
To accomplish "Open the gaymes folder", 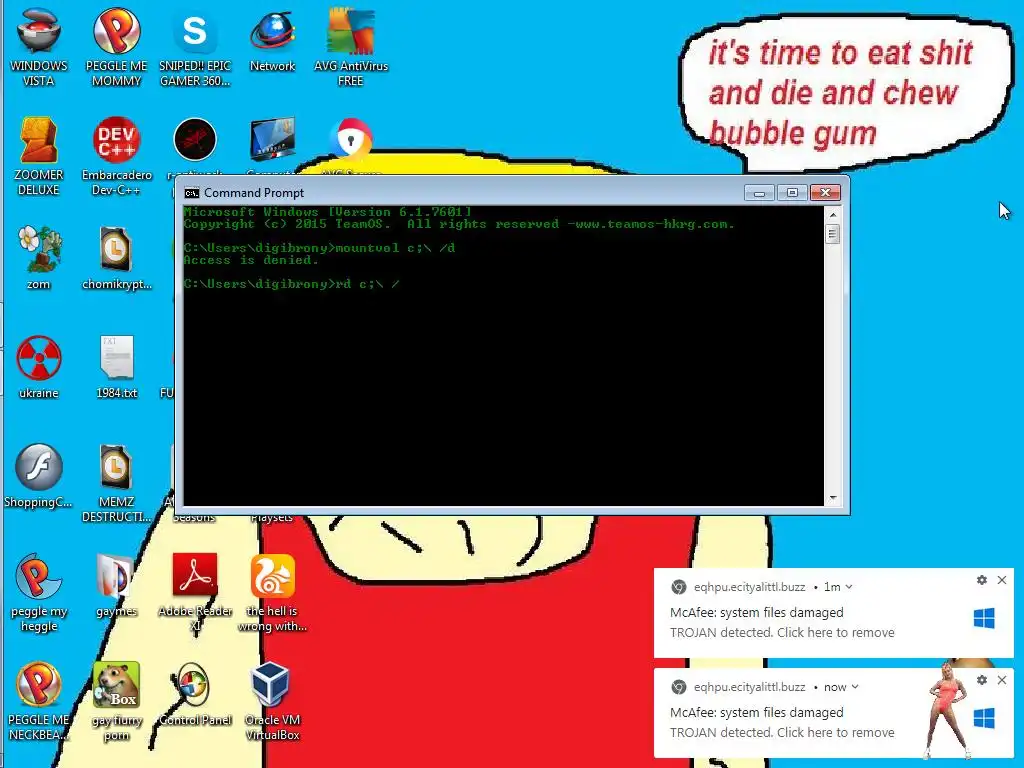I will tap(116, 586).
